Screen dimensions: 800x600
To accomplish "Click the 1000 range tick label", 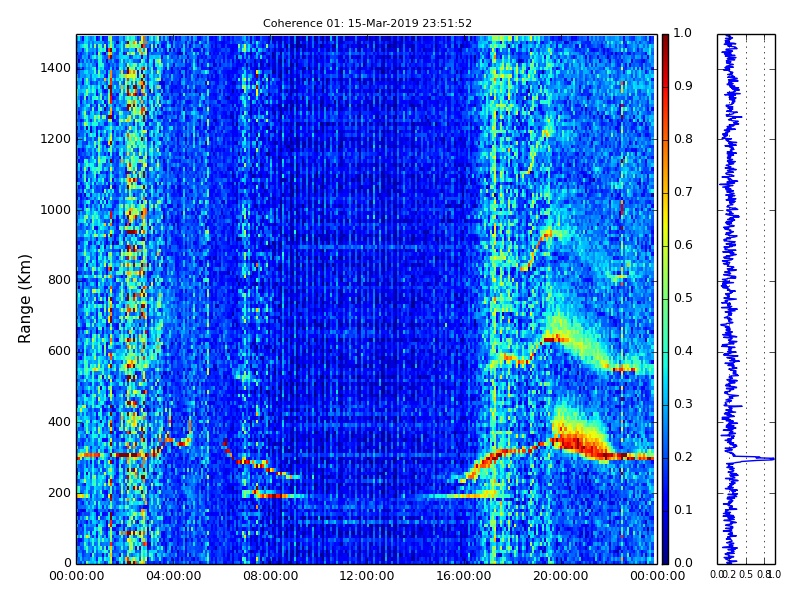I will click(x=56, y=210).
